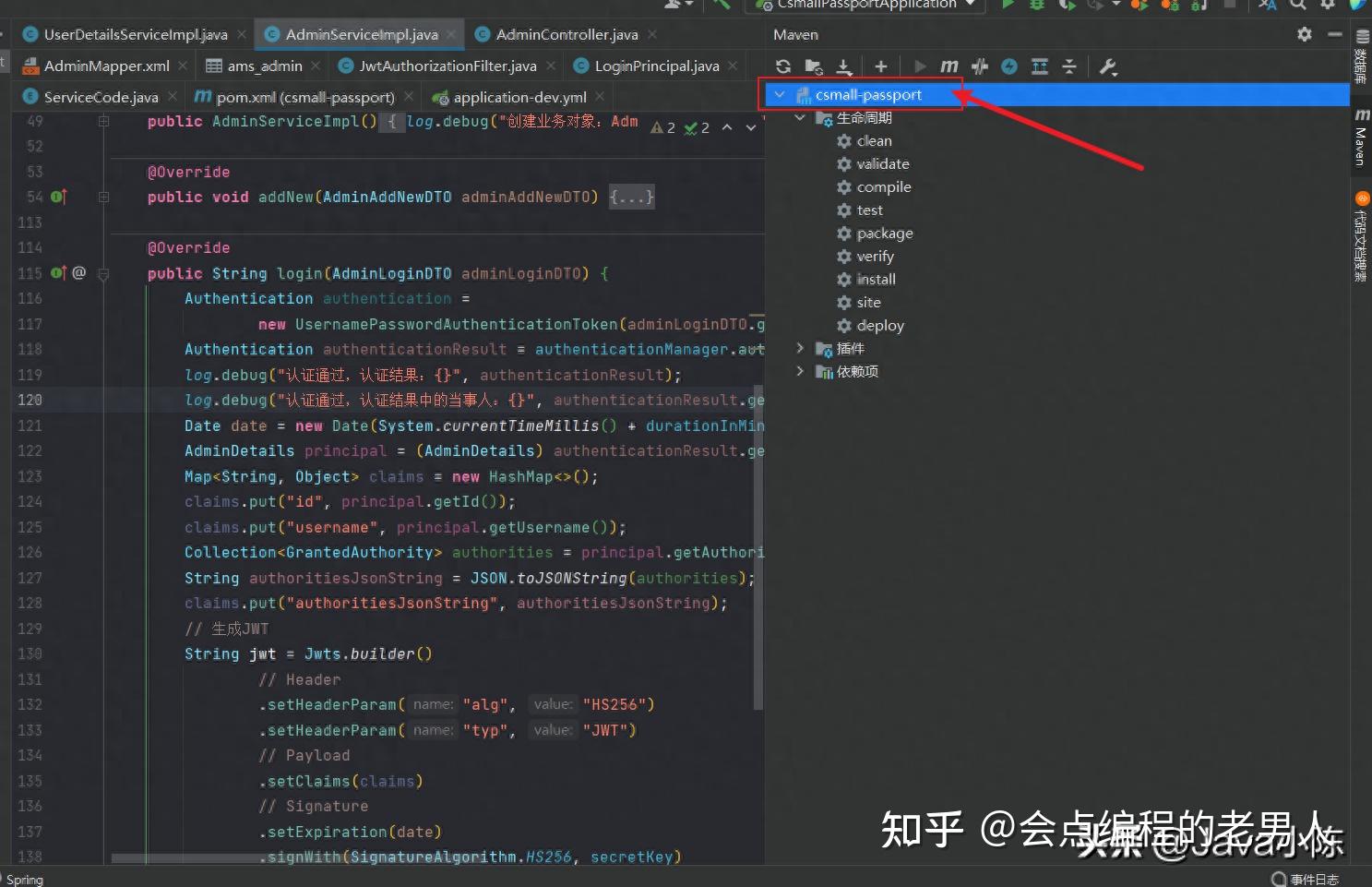1372x887 pixels.
Task: Expand the 依赖项 tree node
Action: click(799, 371)
